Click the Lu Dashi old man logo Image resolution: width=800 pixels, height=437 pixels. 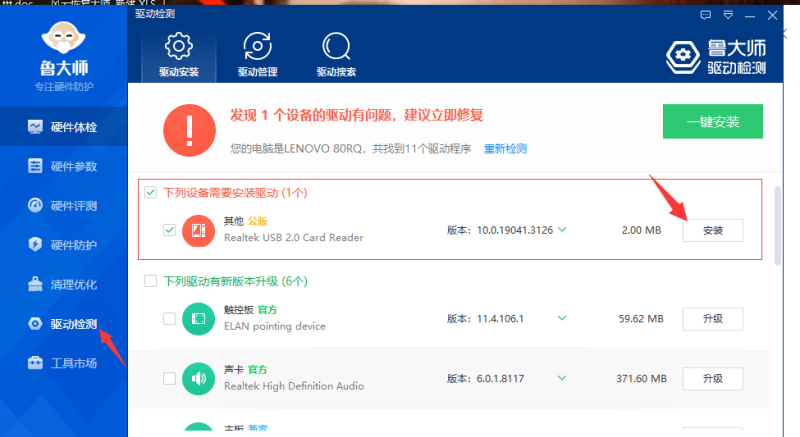pos(63,37)
